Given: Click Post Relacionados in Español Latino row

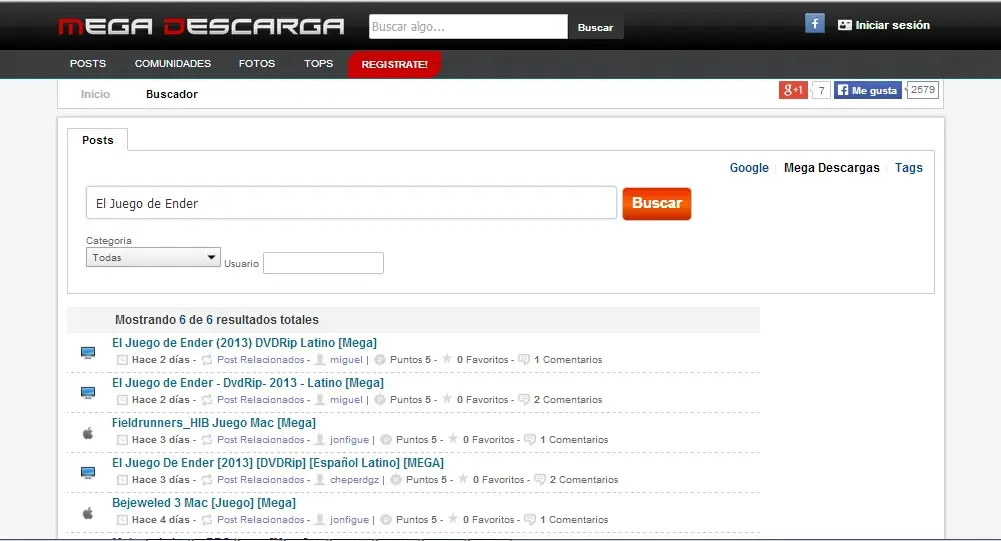Looking at the screenshot, I should coord(260,480).
